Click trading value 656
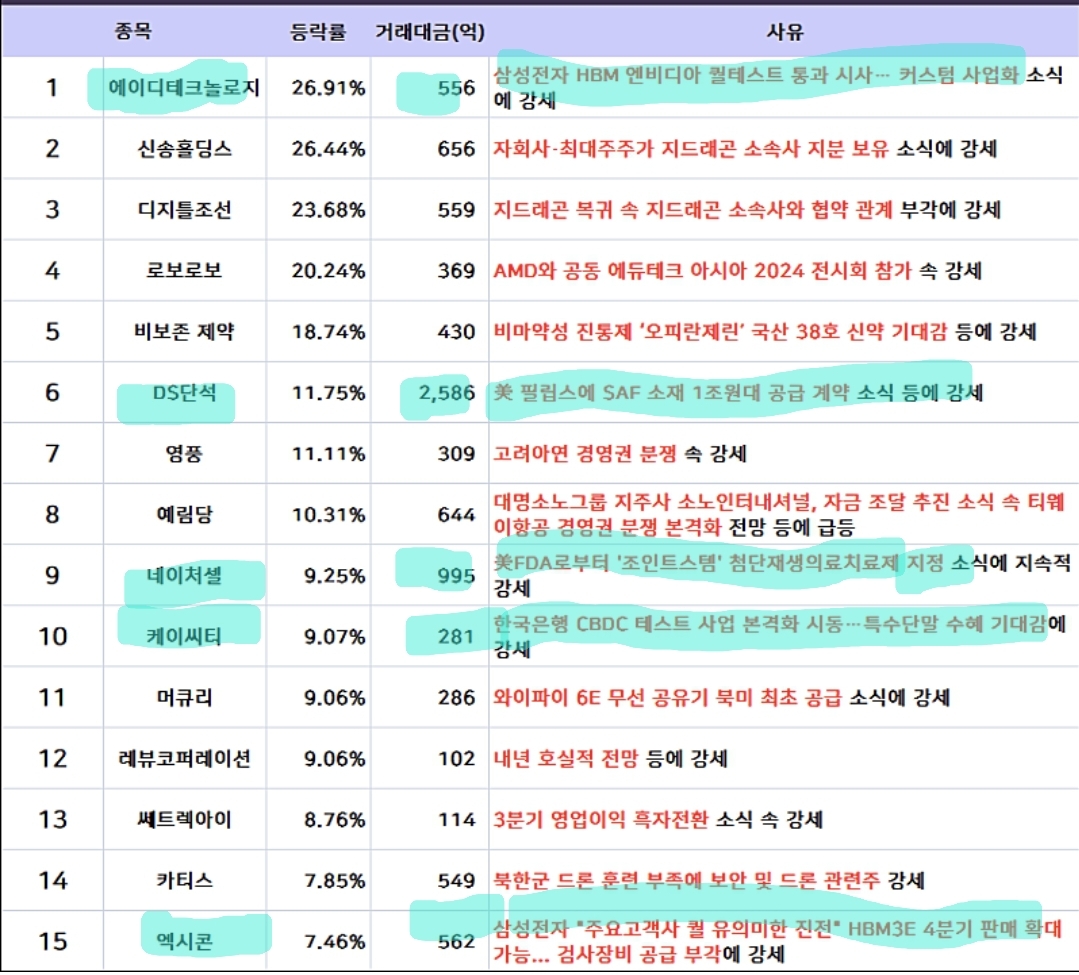Image resolution: width=1079 pixels, height=975 pixels. click(x=456, y=149)
